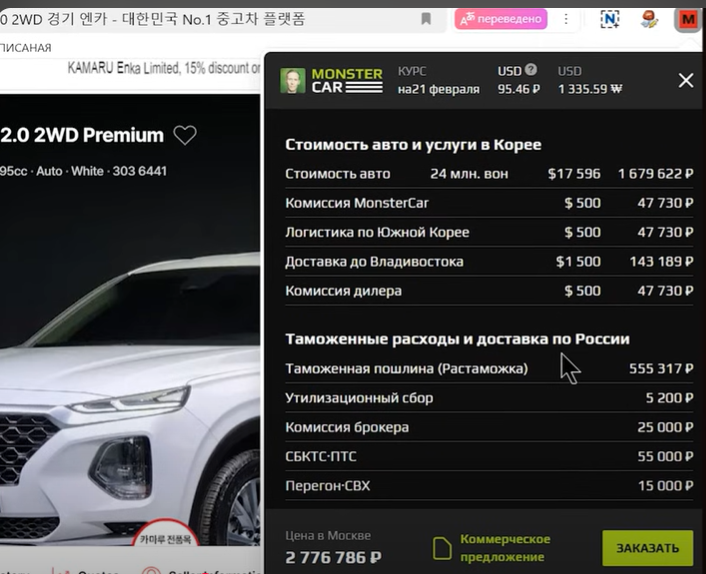Click the browser tab title text
The image size is (706, 574).
tap(153, 19)
